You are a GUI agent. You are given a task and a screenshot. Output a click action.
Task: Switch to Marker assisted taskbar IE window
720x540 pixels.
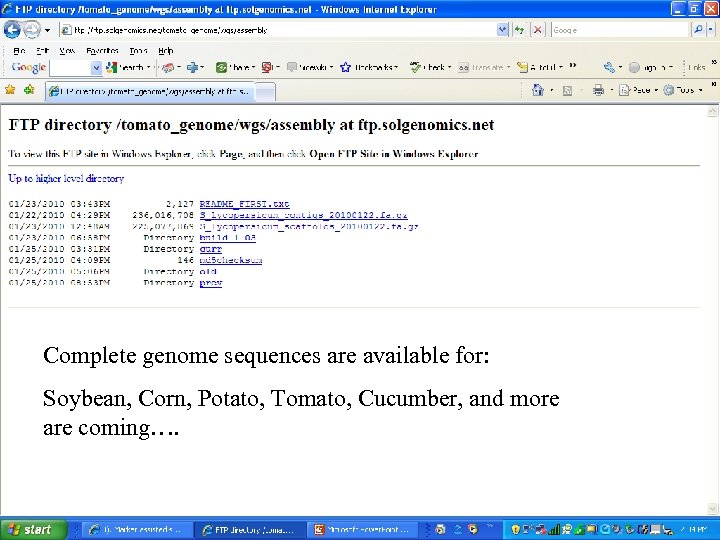[135, 529]
